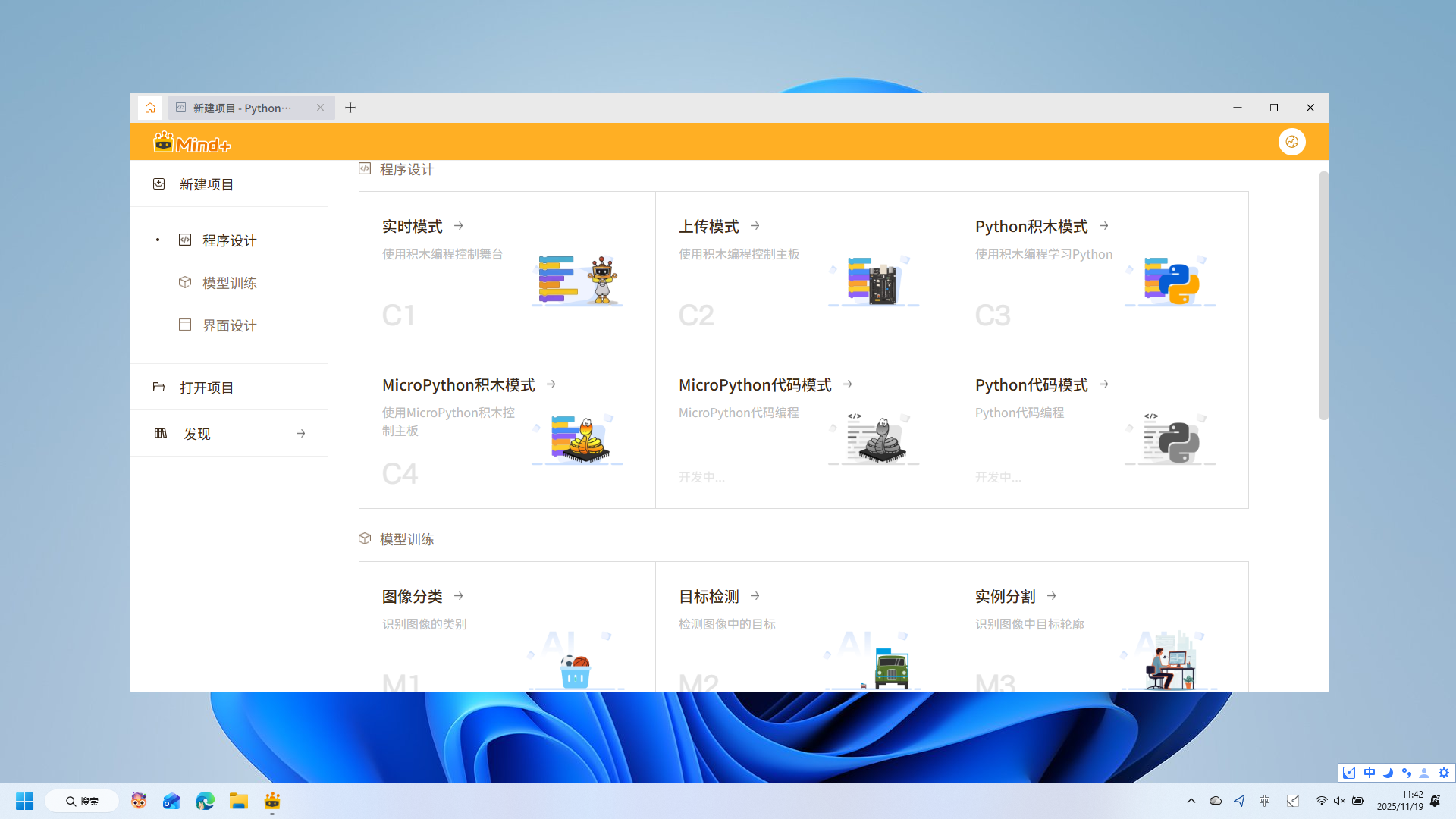Close the 新建项目 tab
The image size is (1456, 819).
(x=320, y=108)
